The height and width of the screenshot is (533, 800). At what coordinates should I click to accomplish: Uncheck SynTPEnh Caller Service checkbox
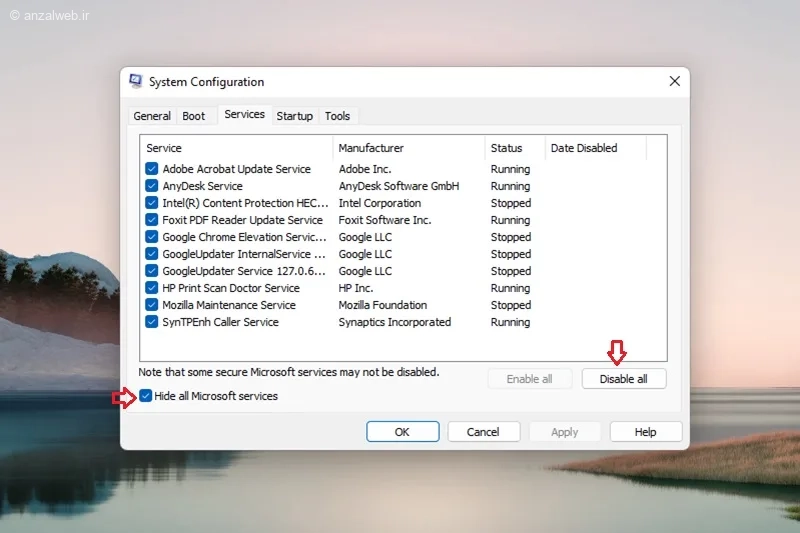pos(152,322)
